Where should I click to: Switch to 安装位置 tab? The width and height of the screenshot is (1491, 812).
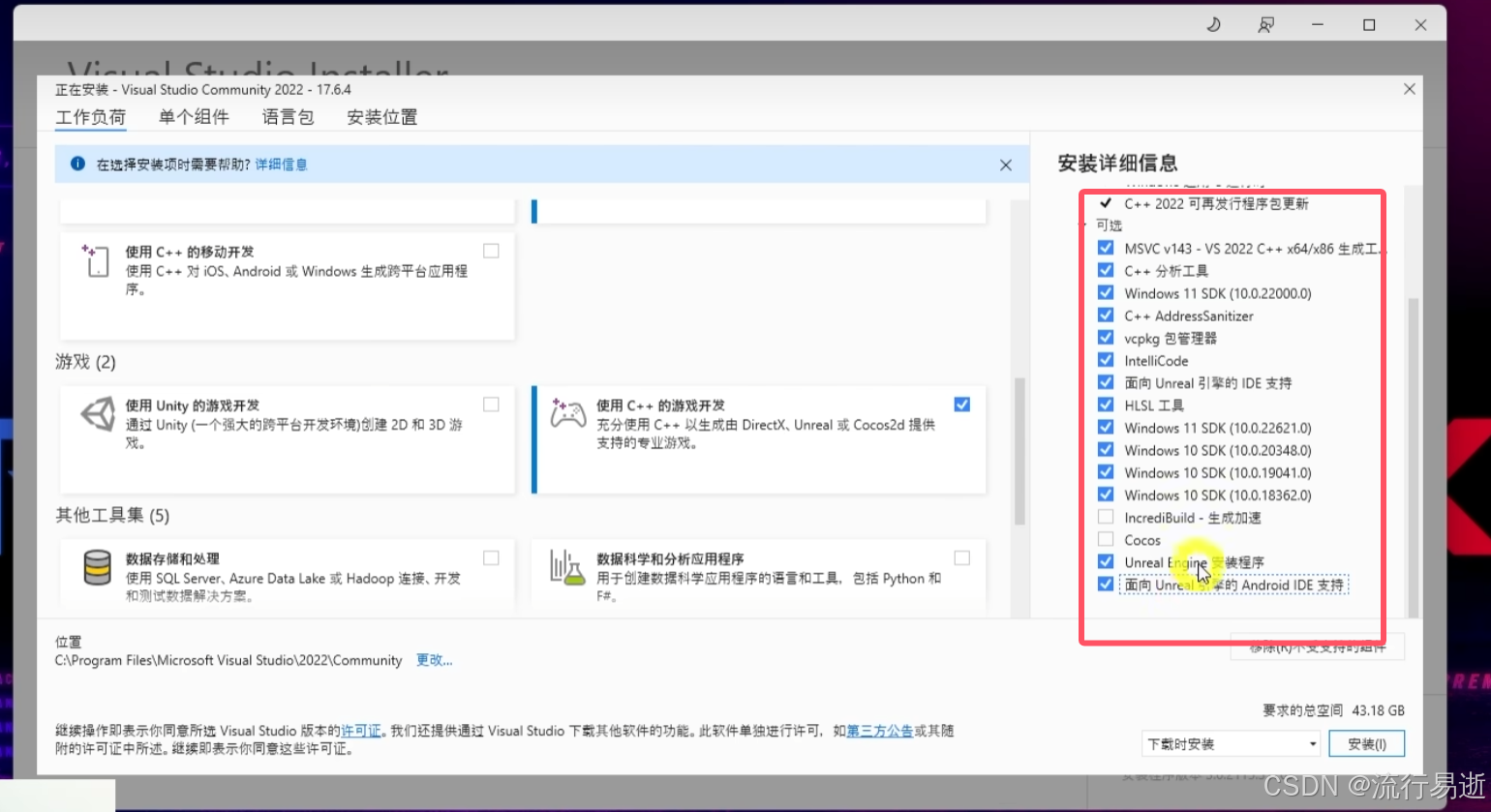pos(381,117)
